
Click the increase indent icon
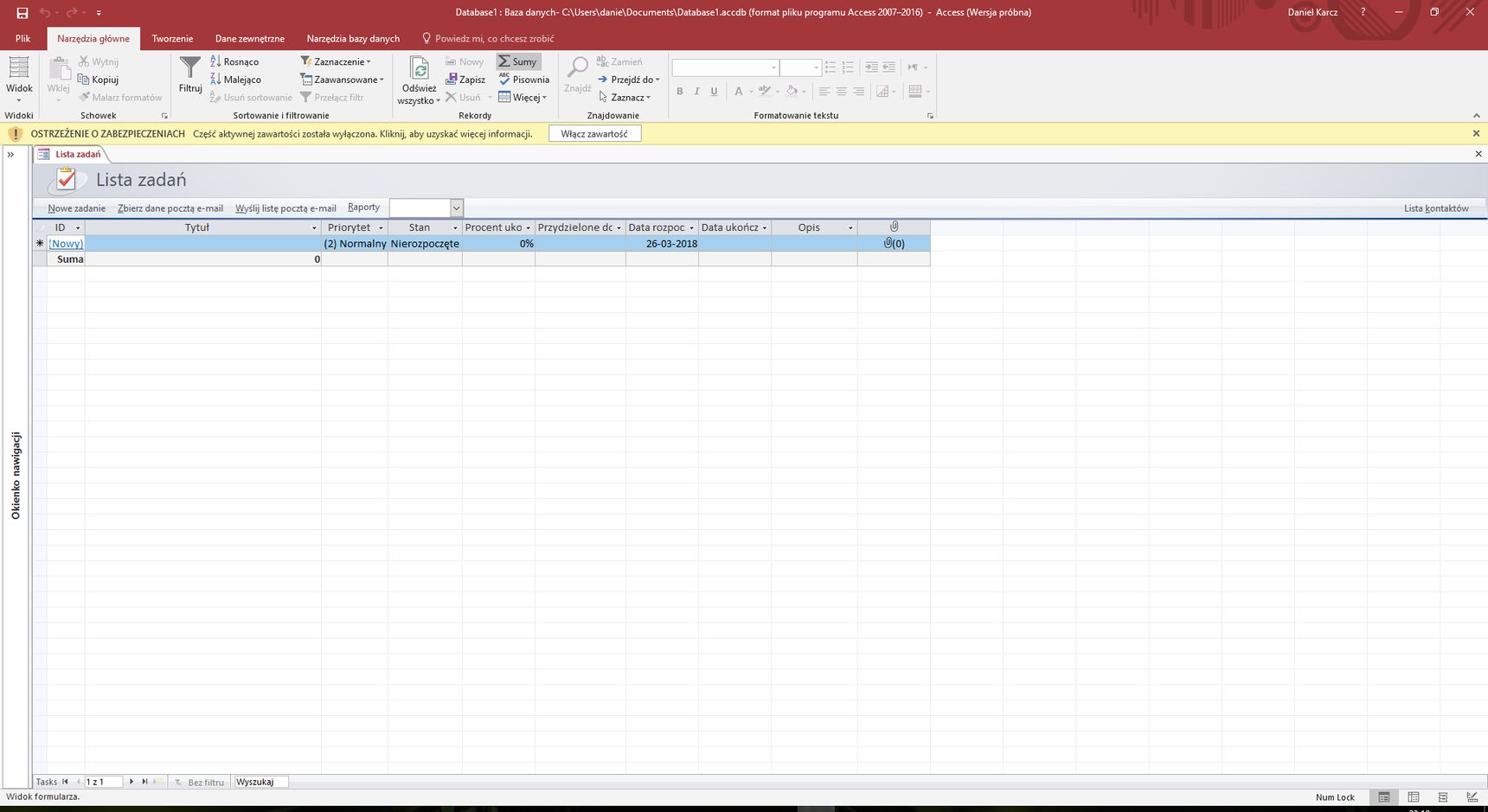[871, 67]
